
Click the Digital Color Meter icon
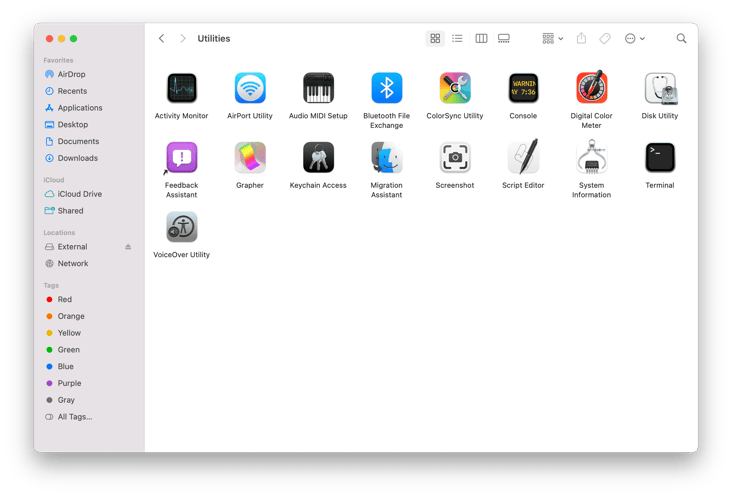pos(591,88)
